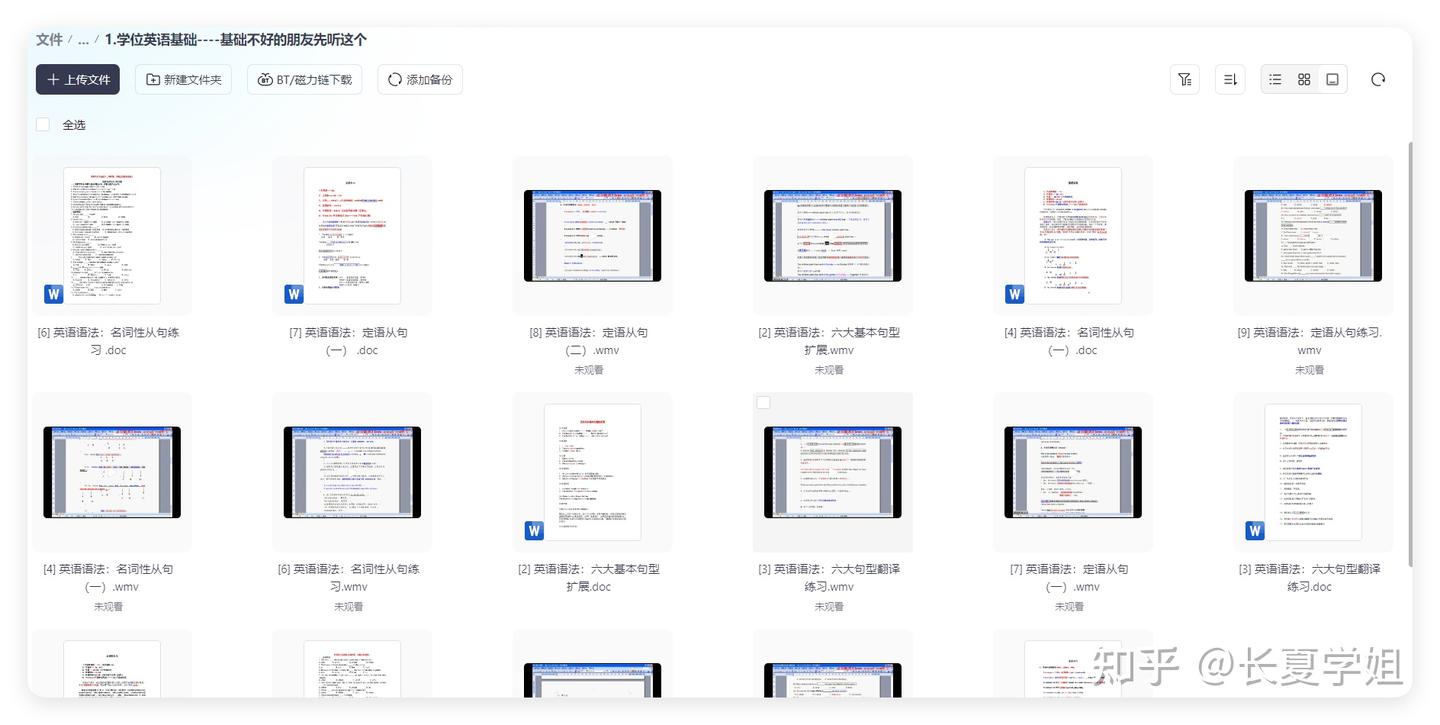Click Word icon on [3] 六大句型翻译练习.doc
This screenshot has width=1440, height=725.
coord(1255,531)
